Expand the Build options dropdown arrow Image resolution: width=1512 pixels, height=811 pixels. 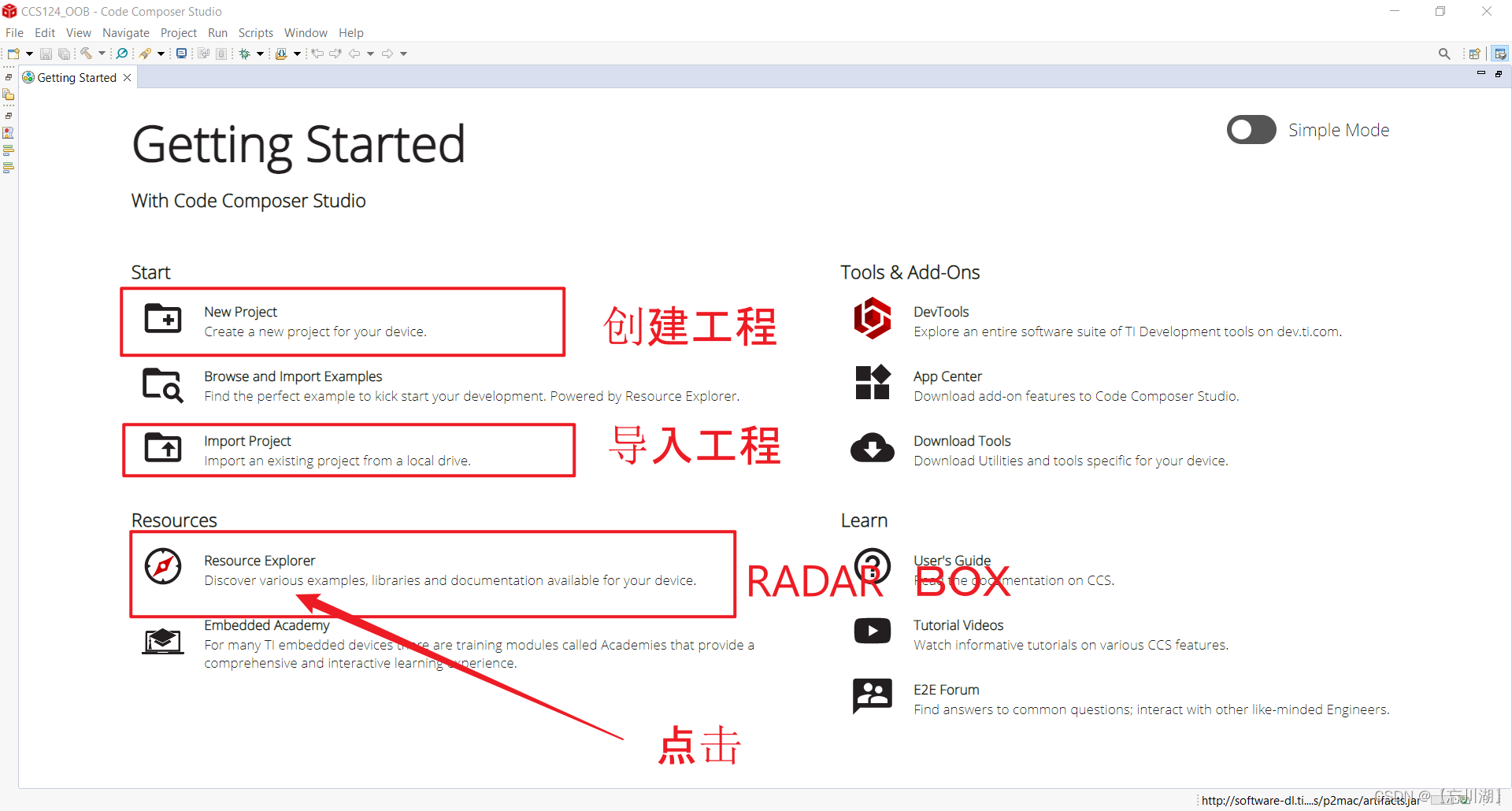[102, 53]
